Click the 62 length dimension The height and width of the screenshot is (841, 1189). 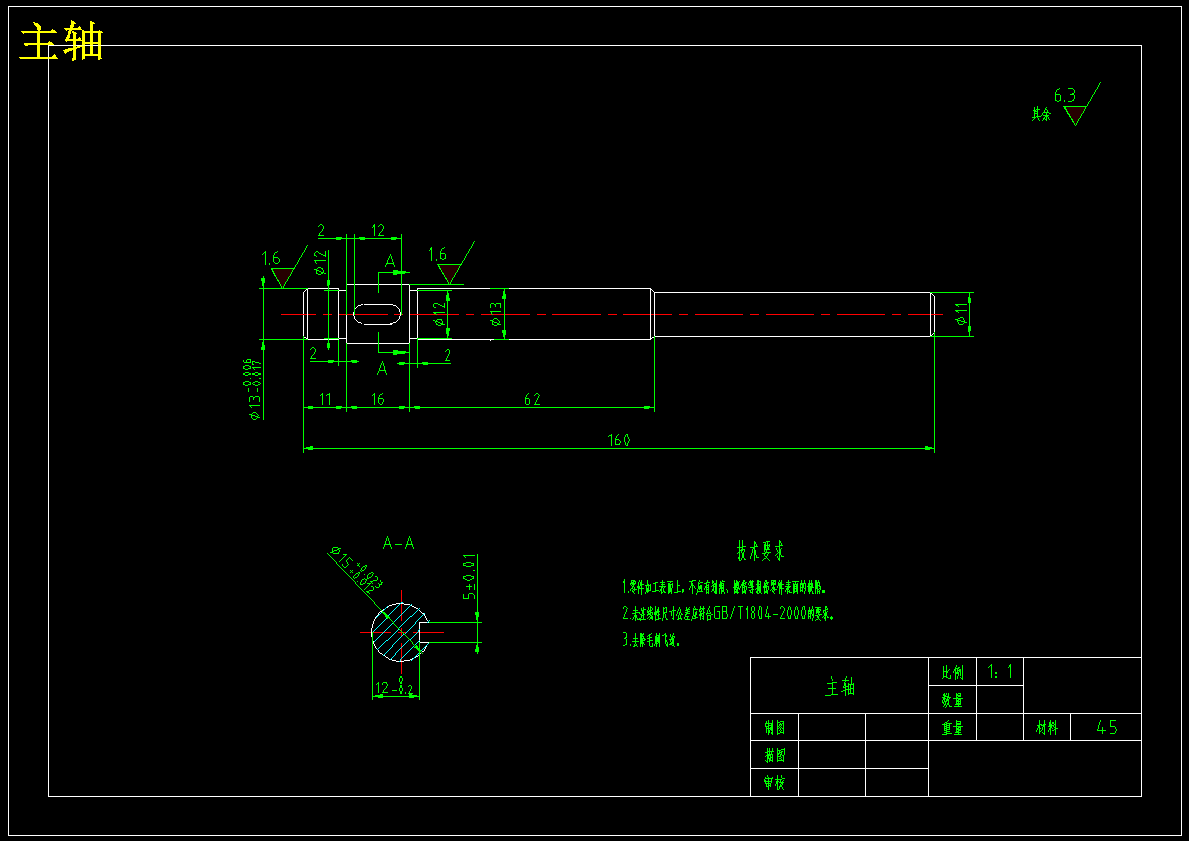tap(532, 399)
